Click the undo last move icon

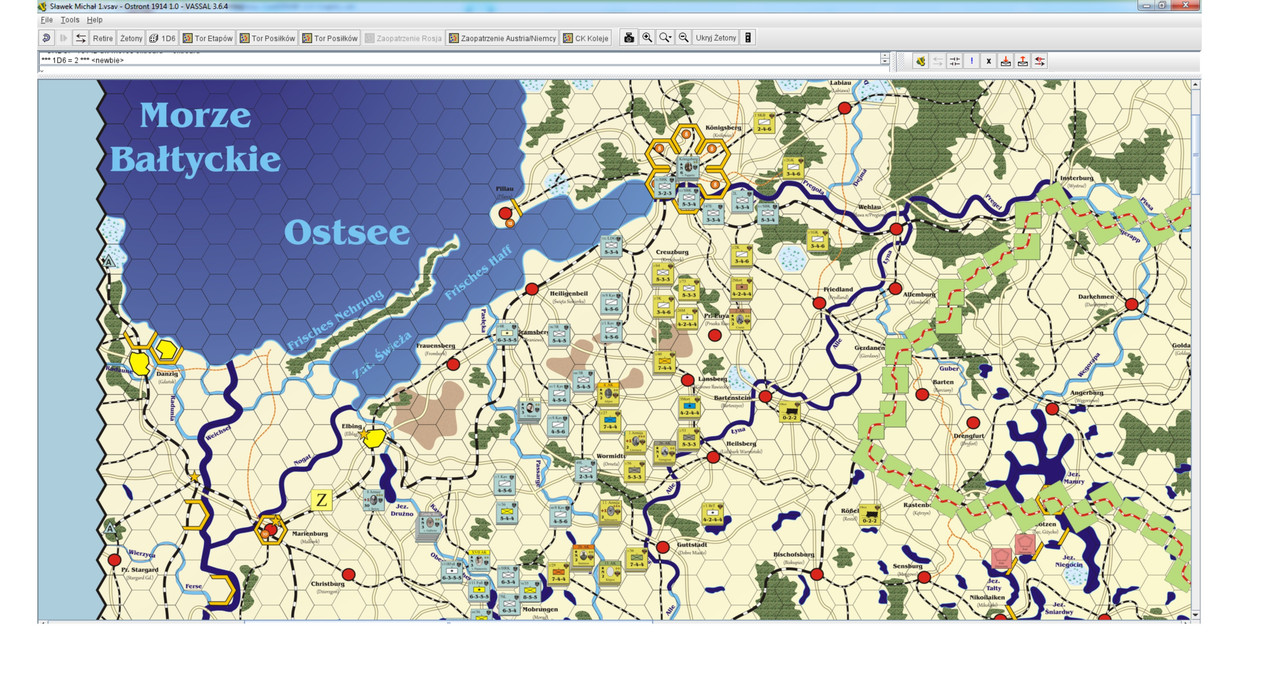pyautogui.click(x=46, y=38)
